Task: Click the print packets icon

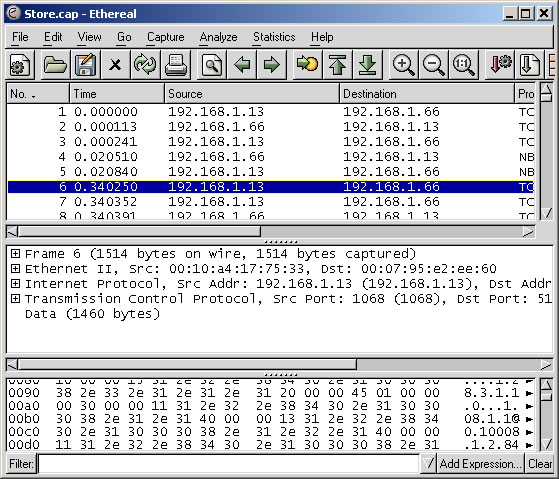Action: (x=175, y=65)
